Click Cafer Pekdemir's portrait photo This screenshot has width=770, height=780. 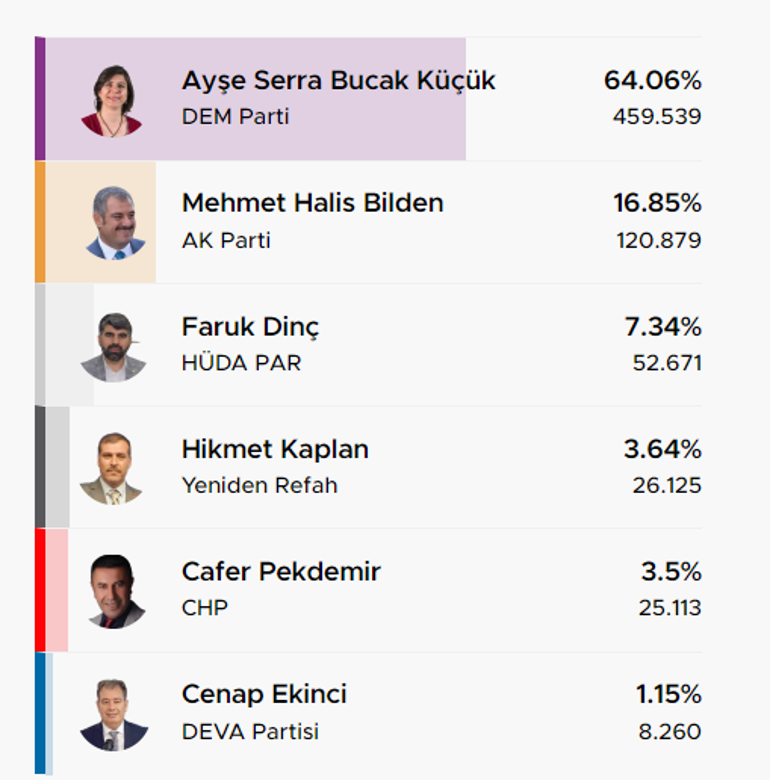(x=116, y=592)
